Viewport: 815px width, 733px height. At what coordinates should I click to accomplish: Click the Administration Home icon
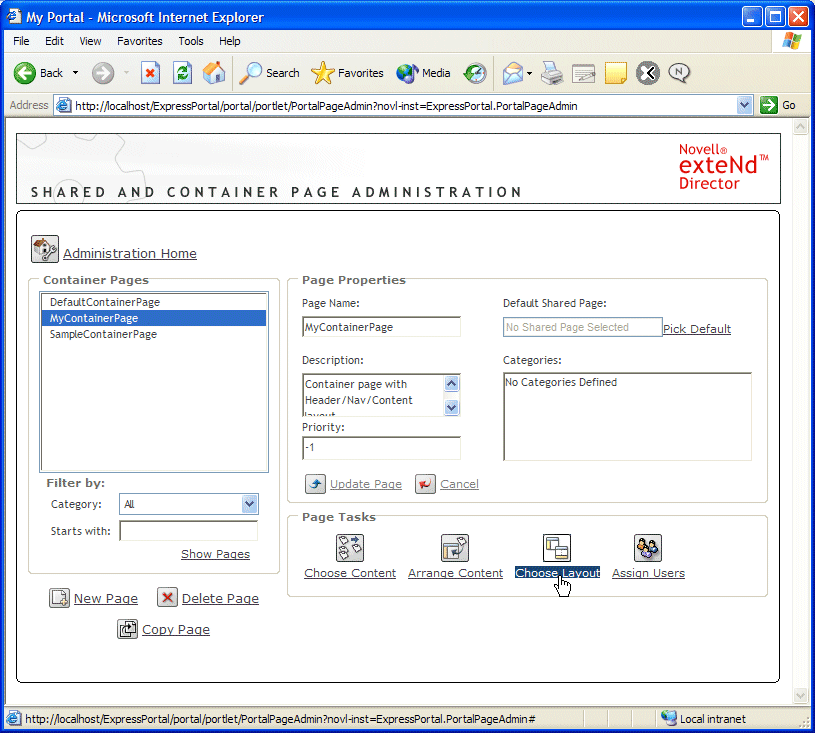point(45,249)
